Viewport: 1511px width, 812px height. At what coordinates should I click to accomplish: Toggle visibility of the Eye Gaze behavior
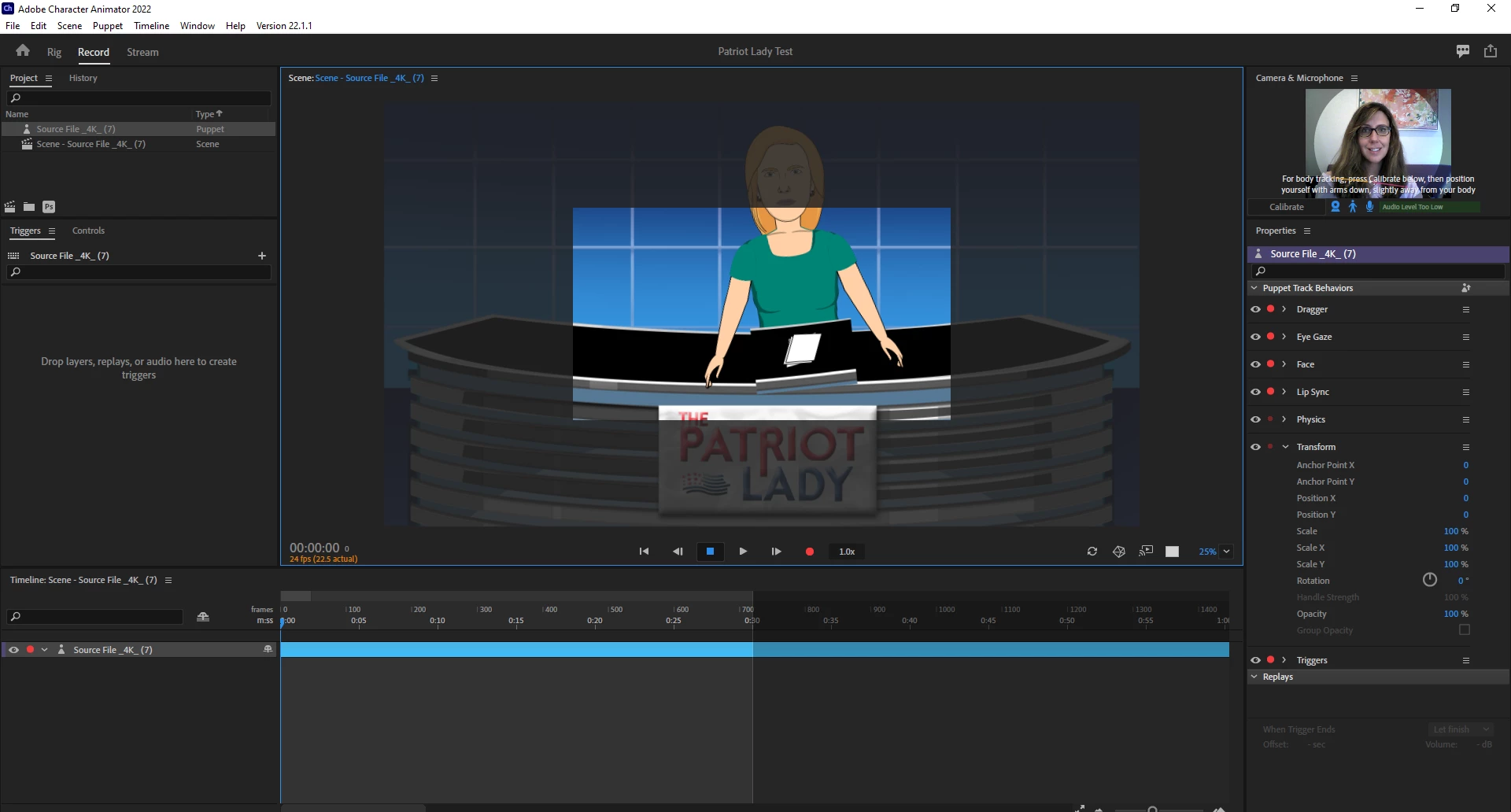pos(1255,337)
